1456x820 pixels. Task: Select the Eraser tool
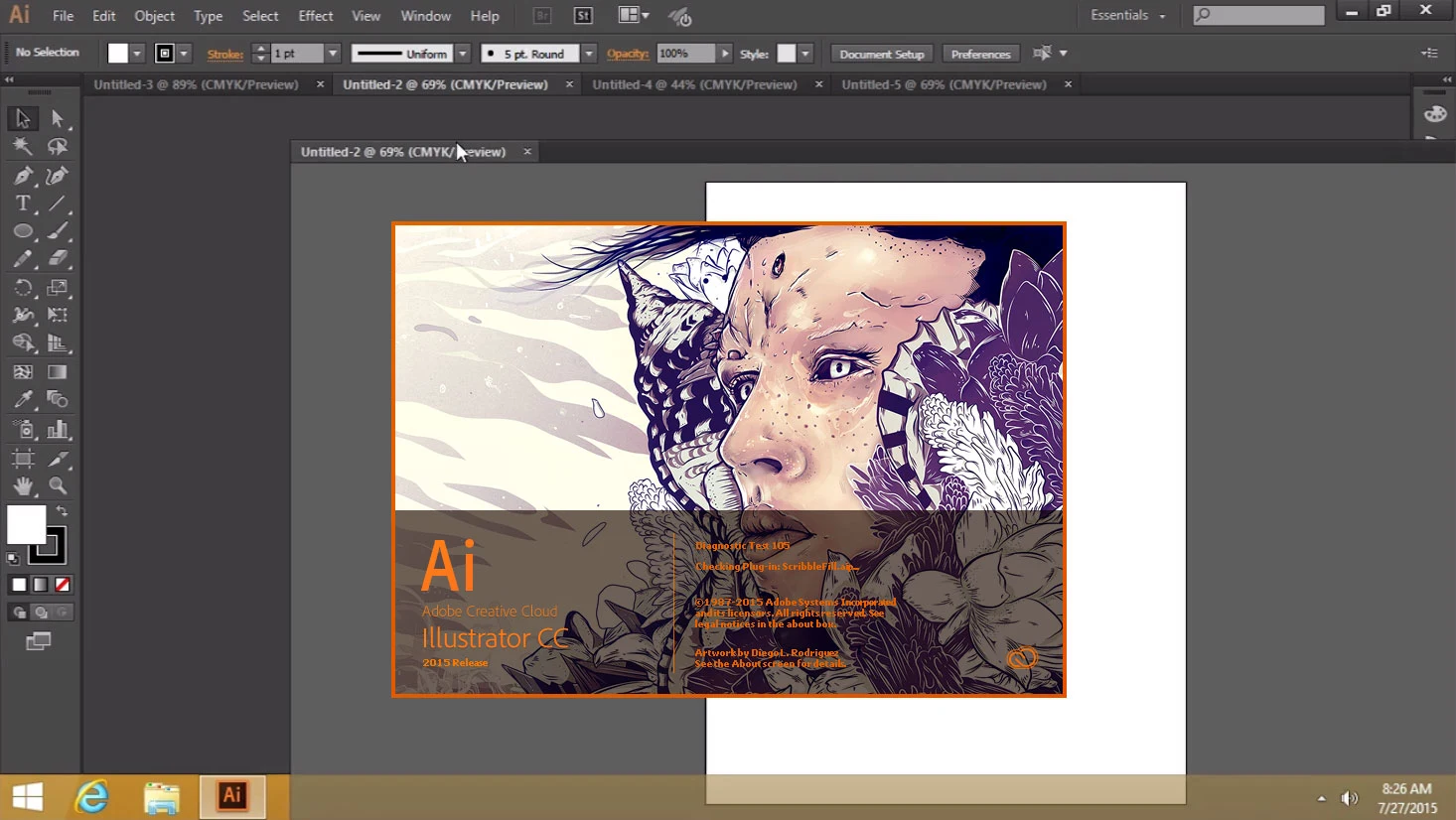pyautogui.click(x=58, y=259)
